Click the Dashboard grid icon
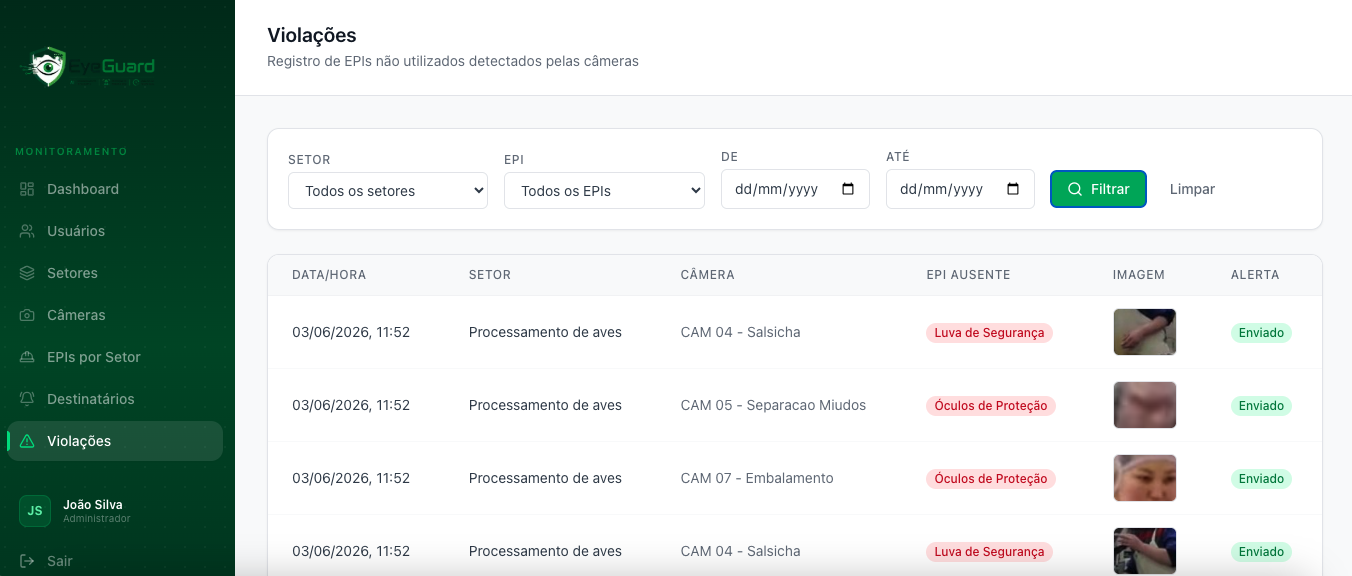Viewport: 1352px width, 576px height. (x=27, y=189)
